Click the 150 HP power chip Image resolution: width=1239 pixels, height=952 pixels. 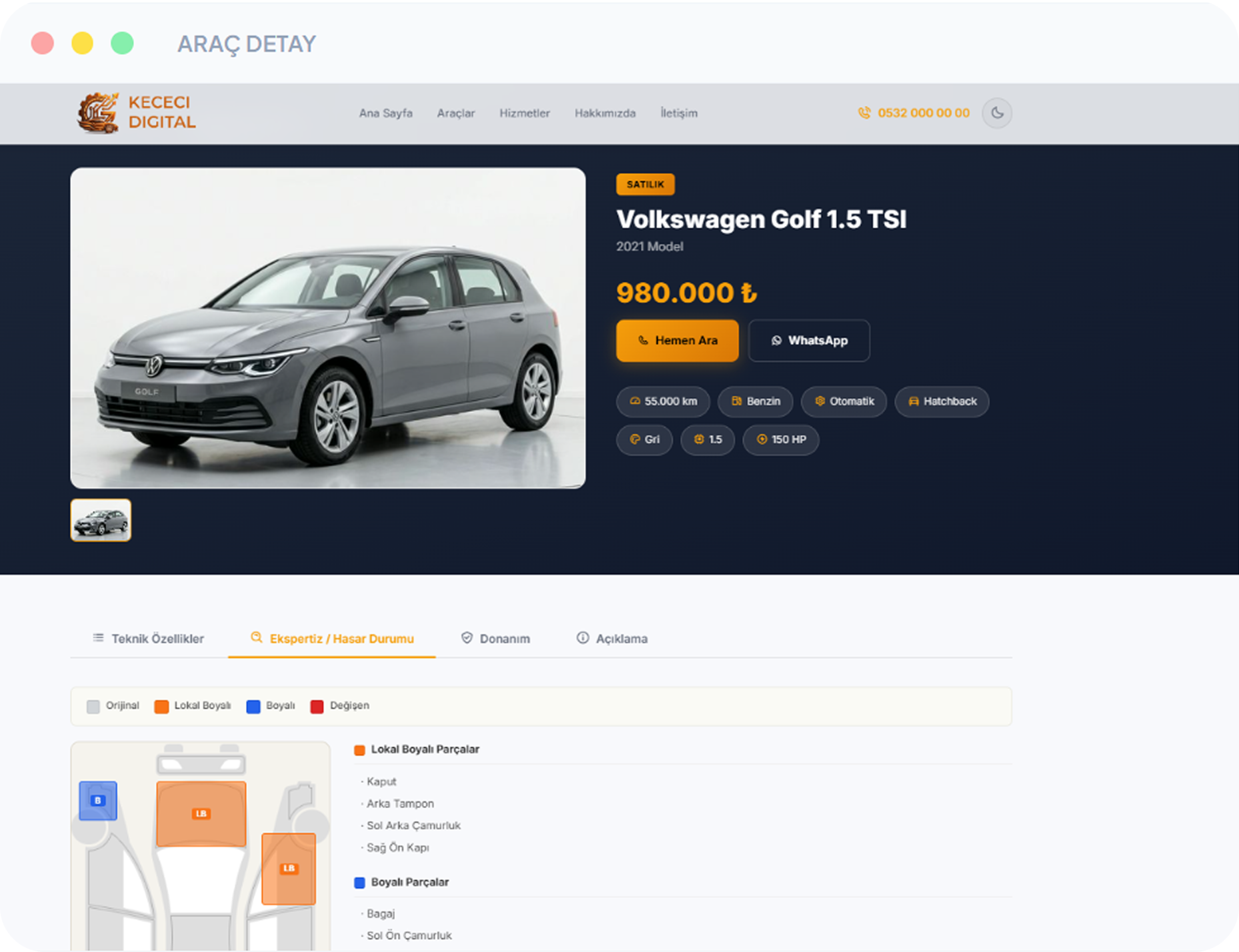coord(780,439)
